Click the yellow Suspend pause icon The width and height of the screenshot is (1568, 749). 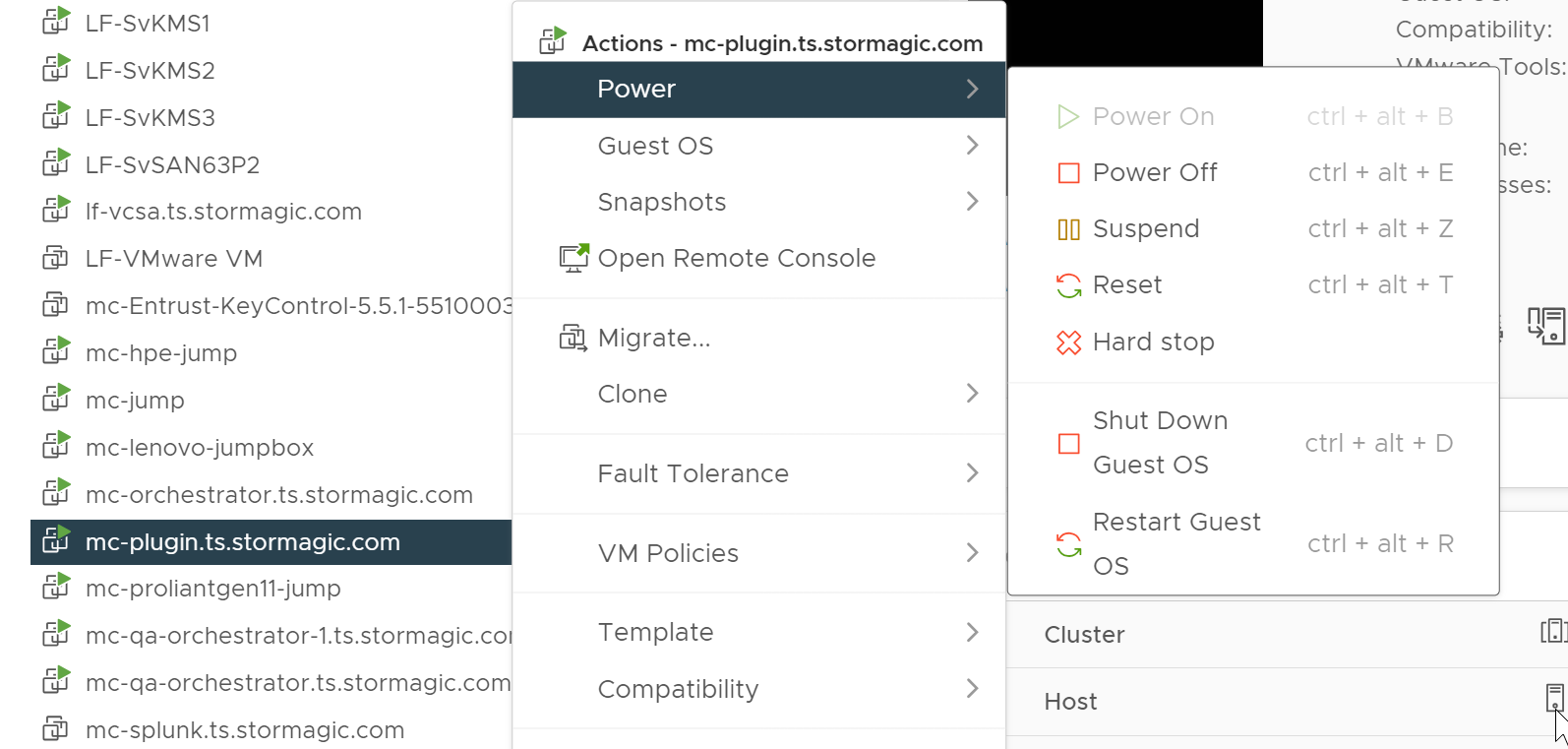(1068, 229)
